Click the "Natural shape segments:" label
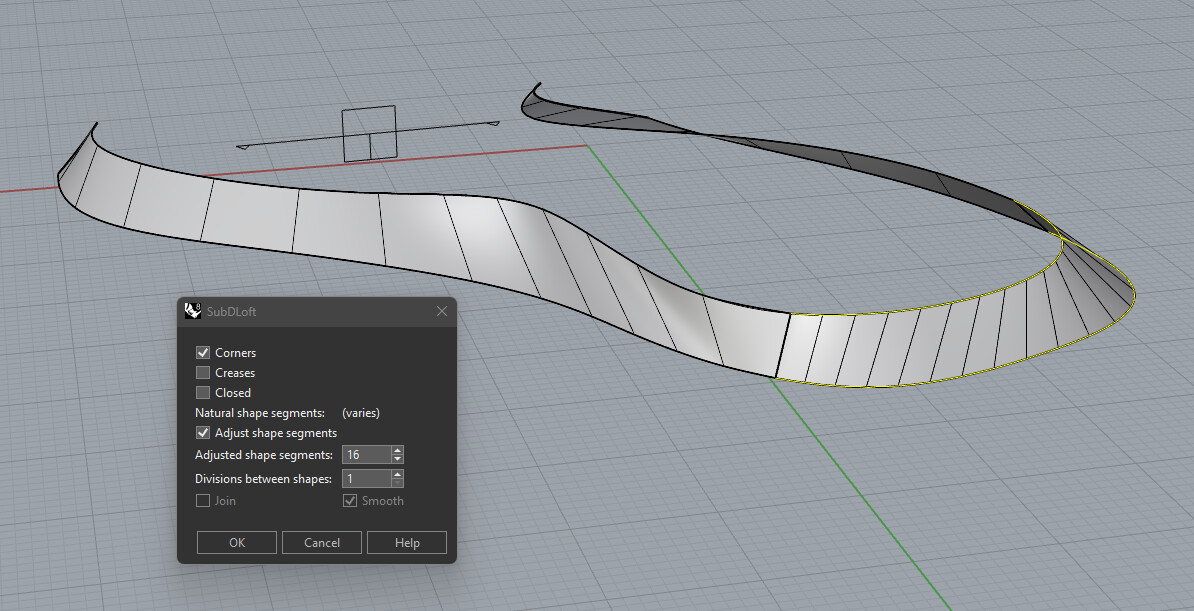The width and height of the screenshot is (1194, 611). tap(260, 413)
